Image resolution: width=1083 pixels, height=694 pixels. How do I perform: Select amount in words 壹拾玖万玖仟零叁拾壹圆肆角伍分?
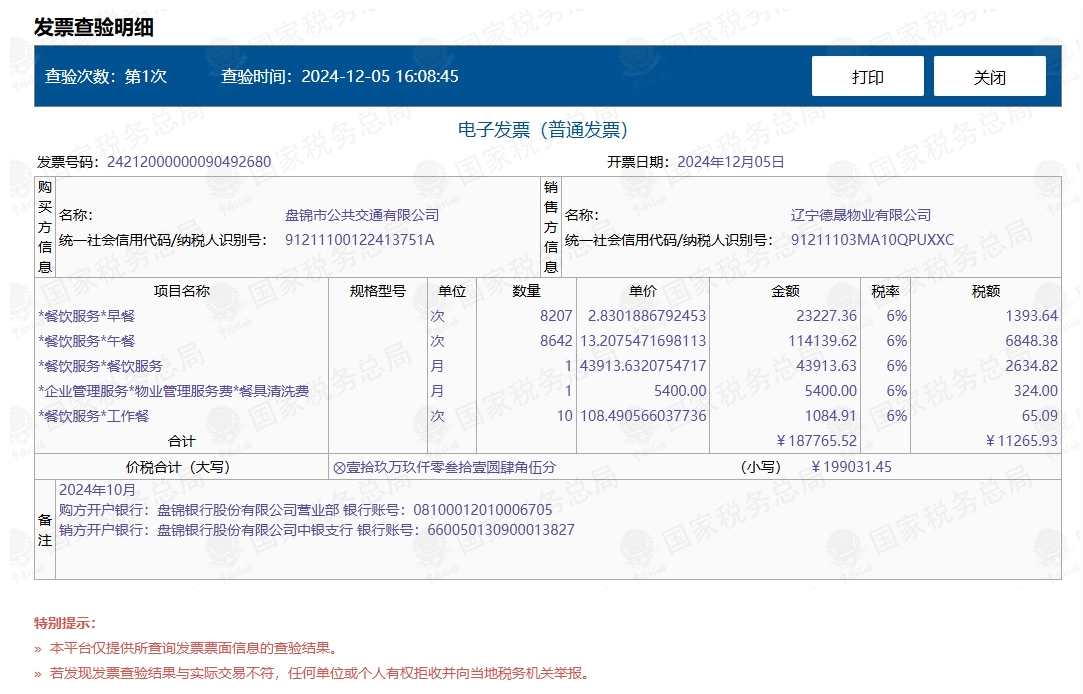tap(450, 467)
